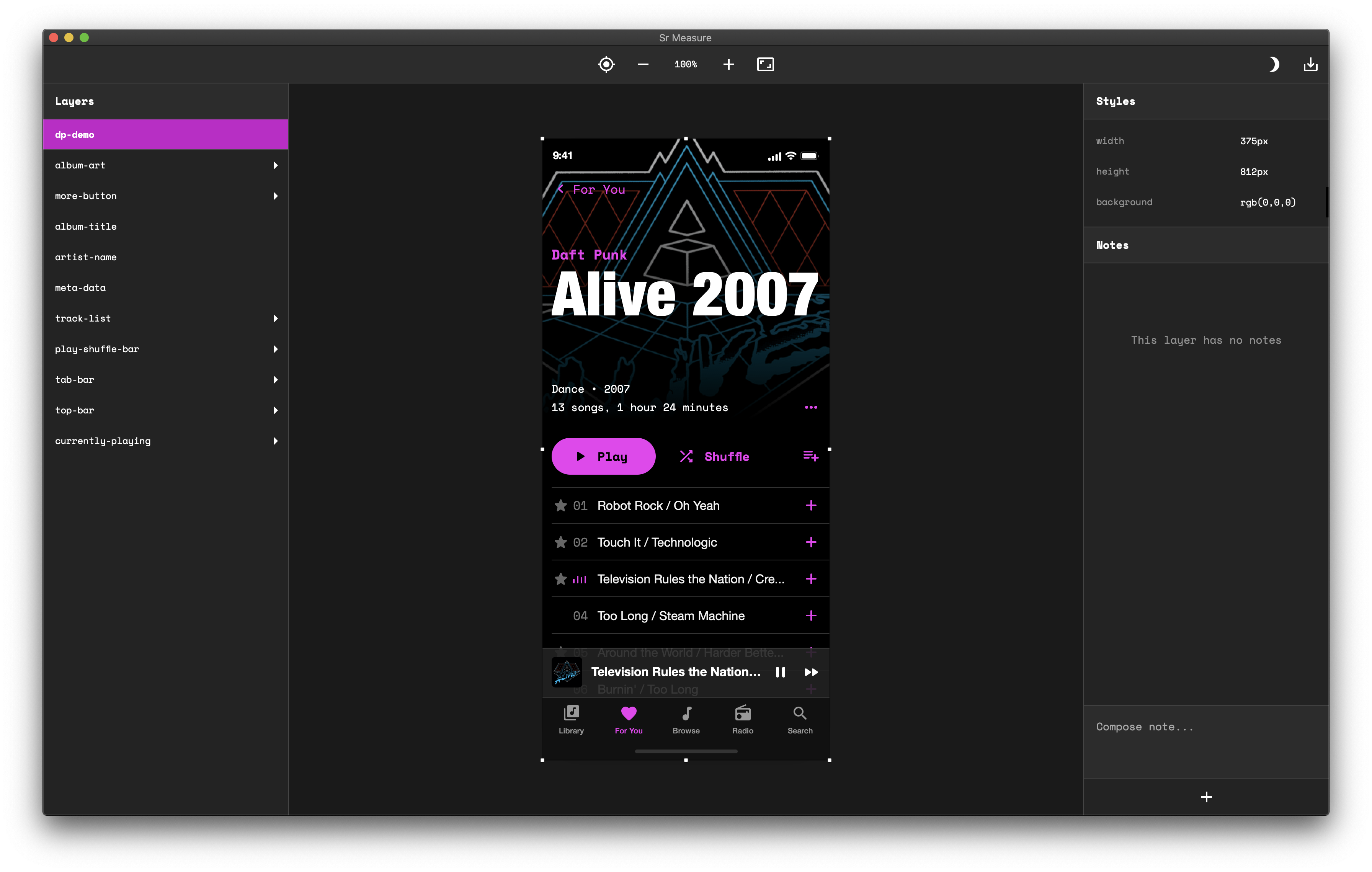Pause playback in the now-playing bar
Image resolution: width=1372 pixels, height=872 pixels.
click(780, 672)
